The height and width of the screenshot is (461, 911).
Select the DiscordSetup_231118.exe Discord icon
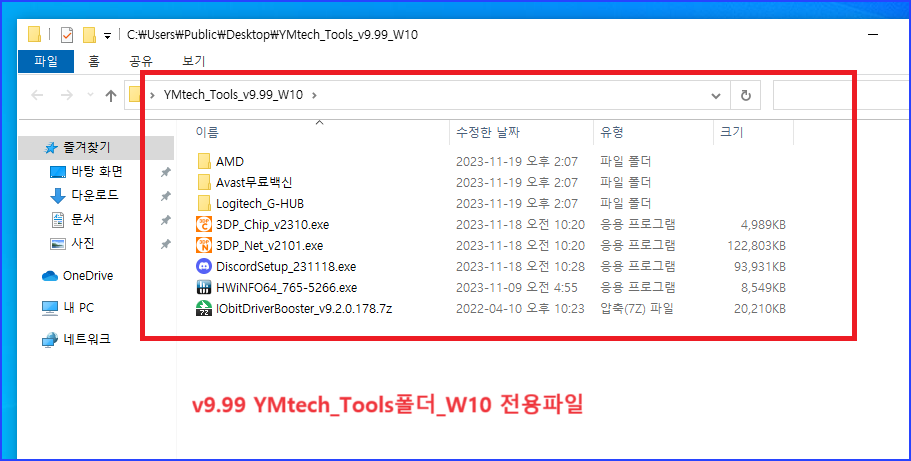pyautogui.click(x=204, y=266)
